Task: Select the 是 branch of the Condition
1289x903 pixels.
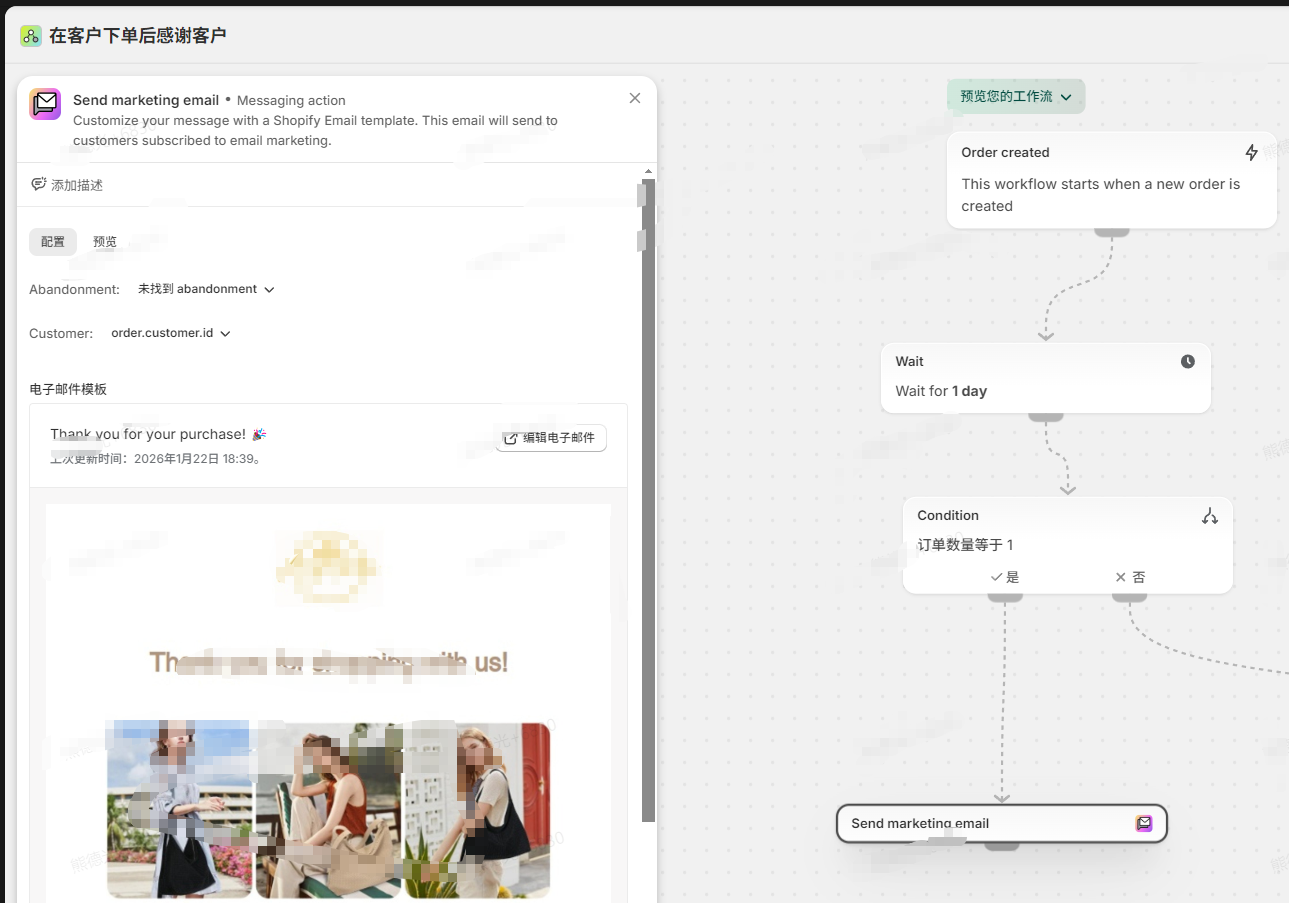Action: click(1005, 577)
